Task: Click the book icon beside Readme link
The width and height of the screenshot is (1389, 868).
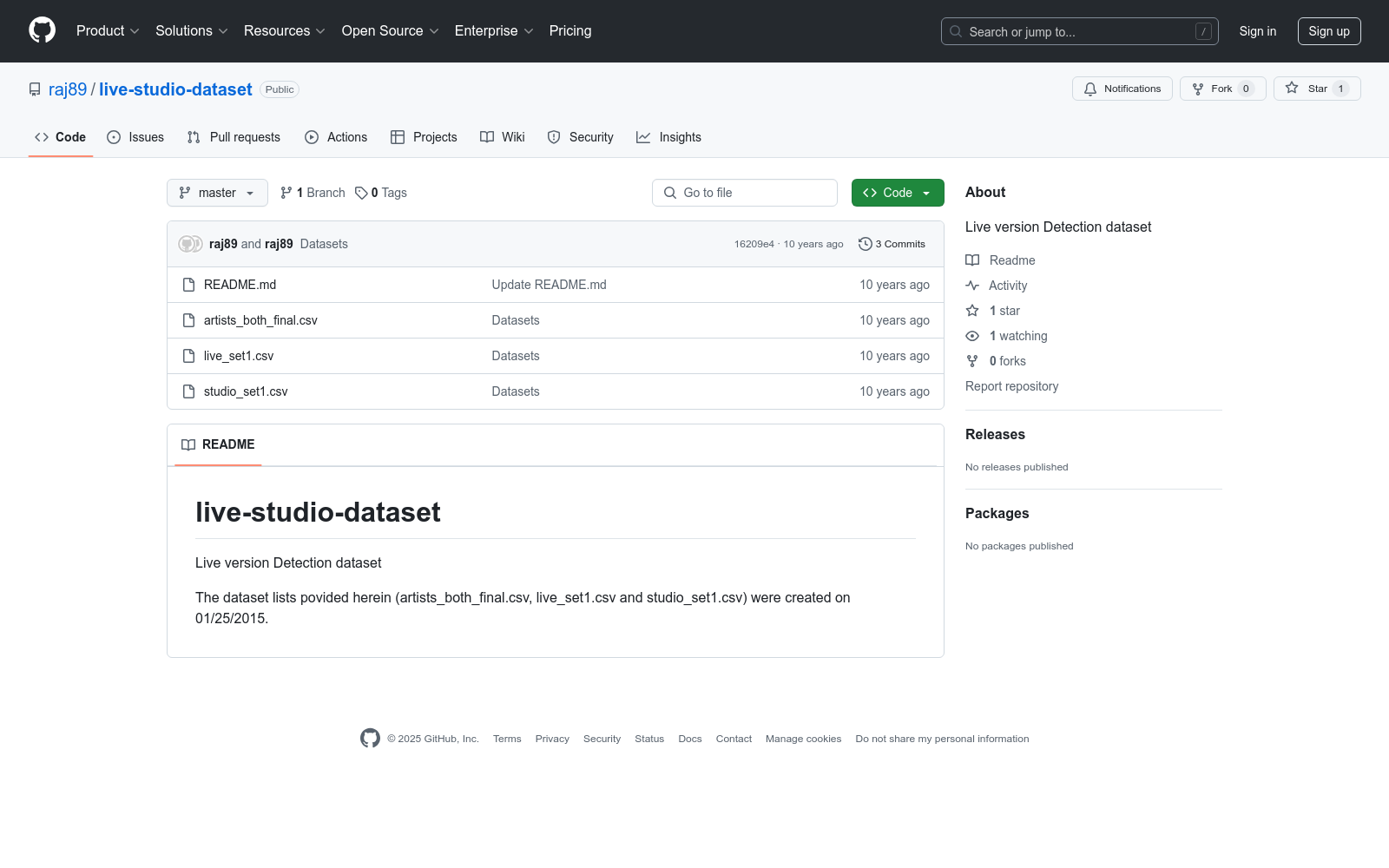Action: [x=972, y=260]
